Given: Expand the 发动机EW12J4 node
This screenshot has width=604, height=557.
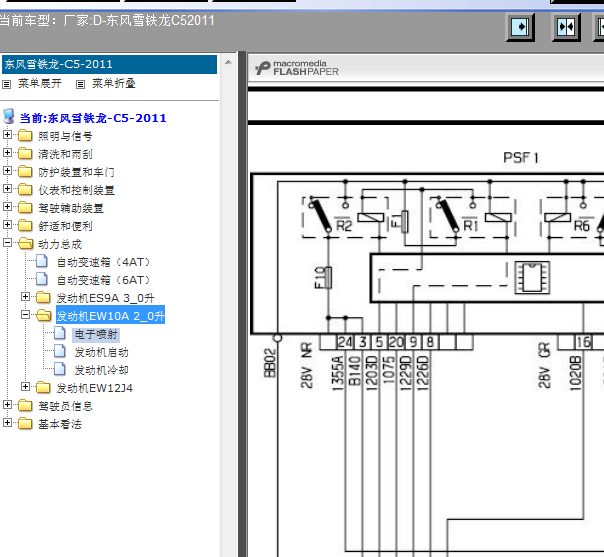Looking at the screenshot, I should click(x=25, y=386).
